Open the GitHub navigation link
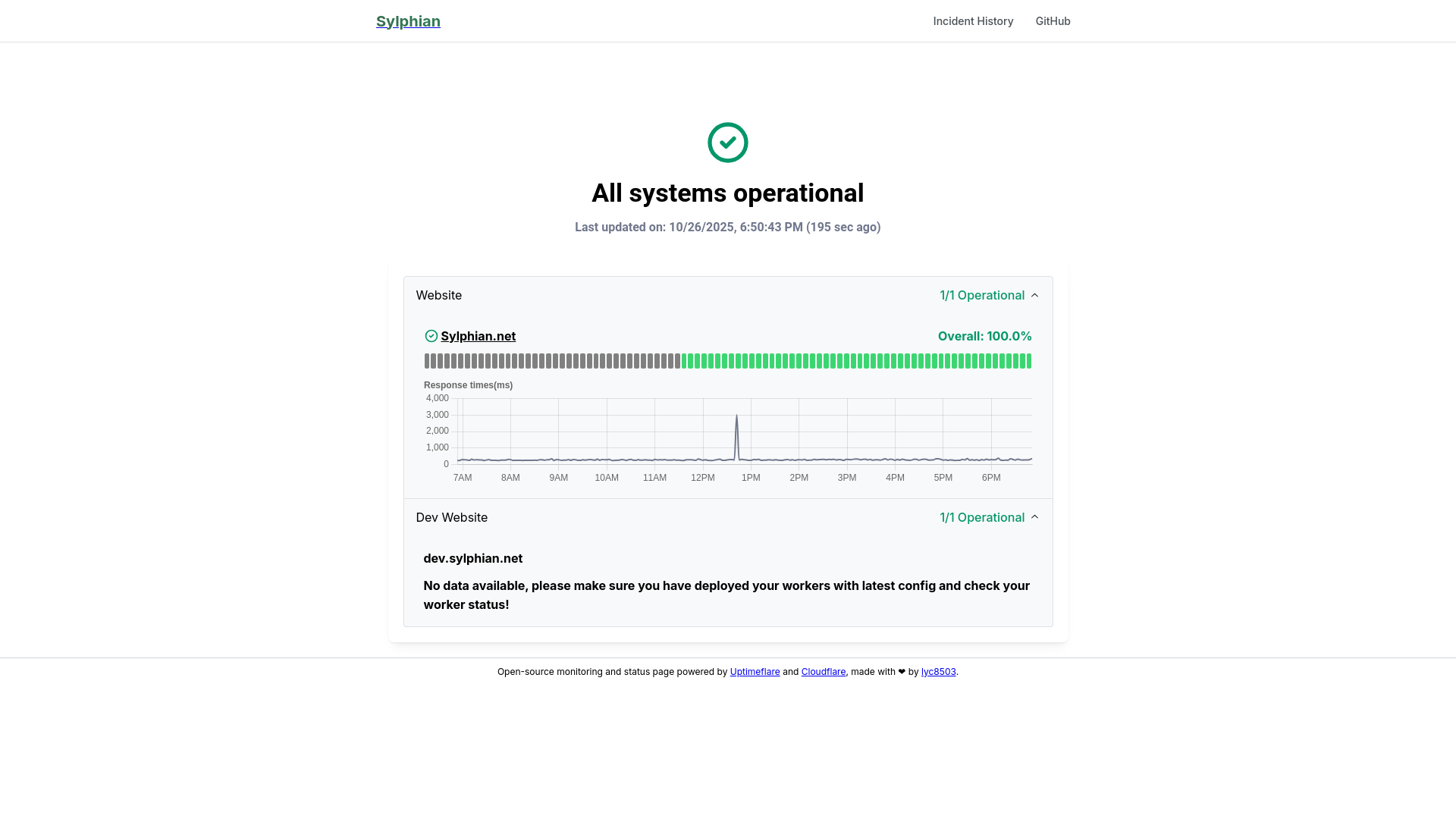1456x819 pixels. pos(1053,21)
